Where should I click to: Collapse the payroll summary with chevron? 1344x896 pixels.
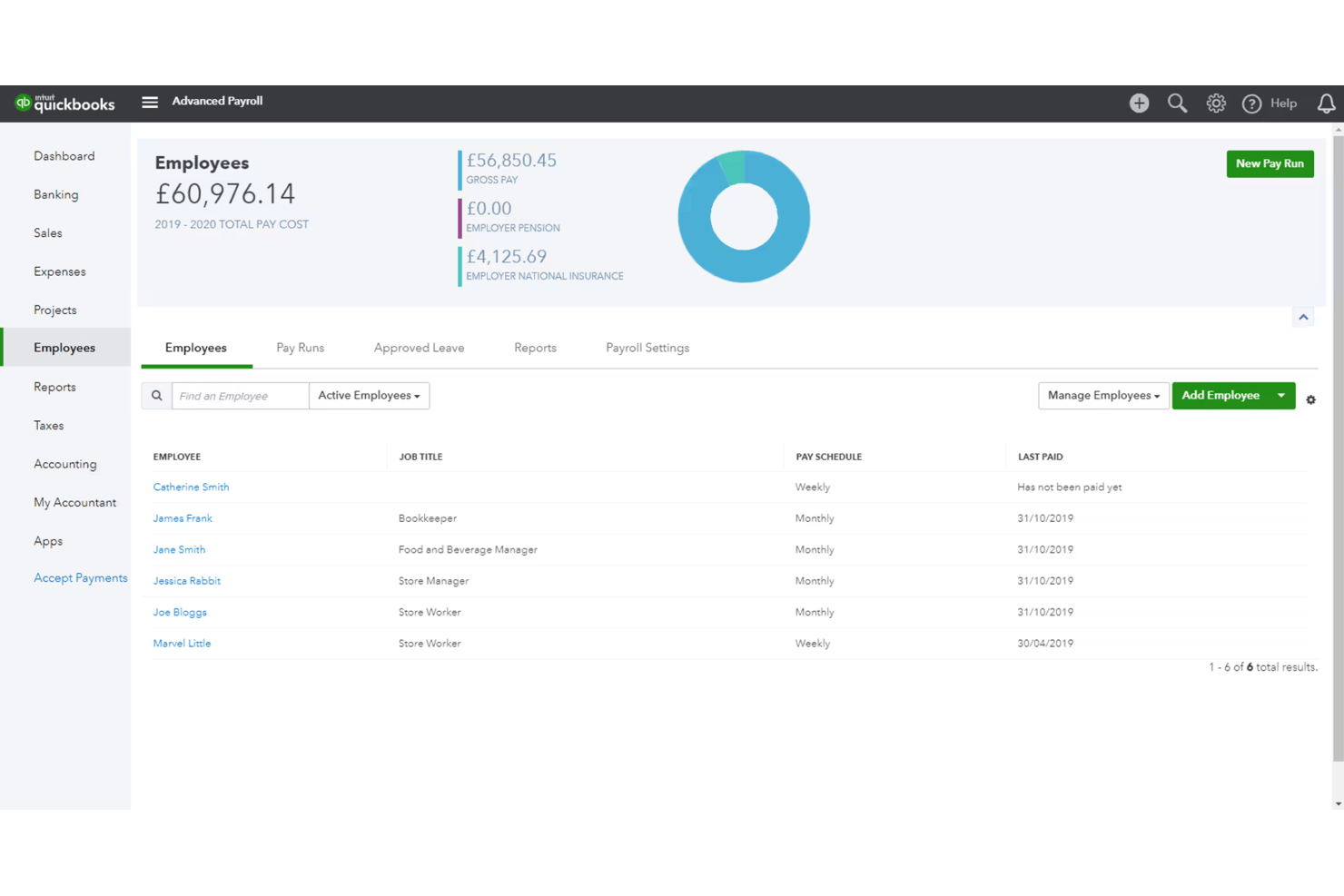(x=1303, y=317)
